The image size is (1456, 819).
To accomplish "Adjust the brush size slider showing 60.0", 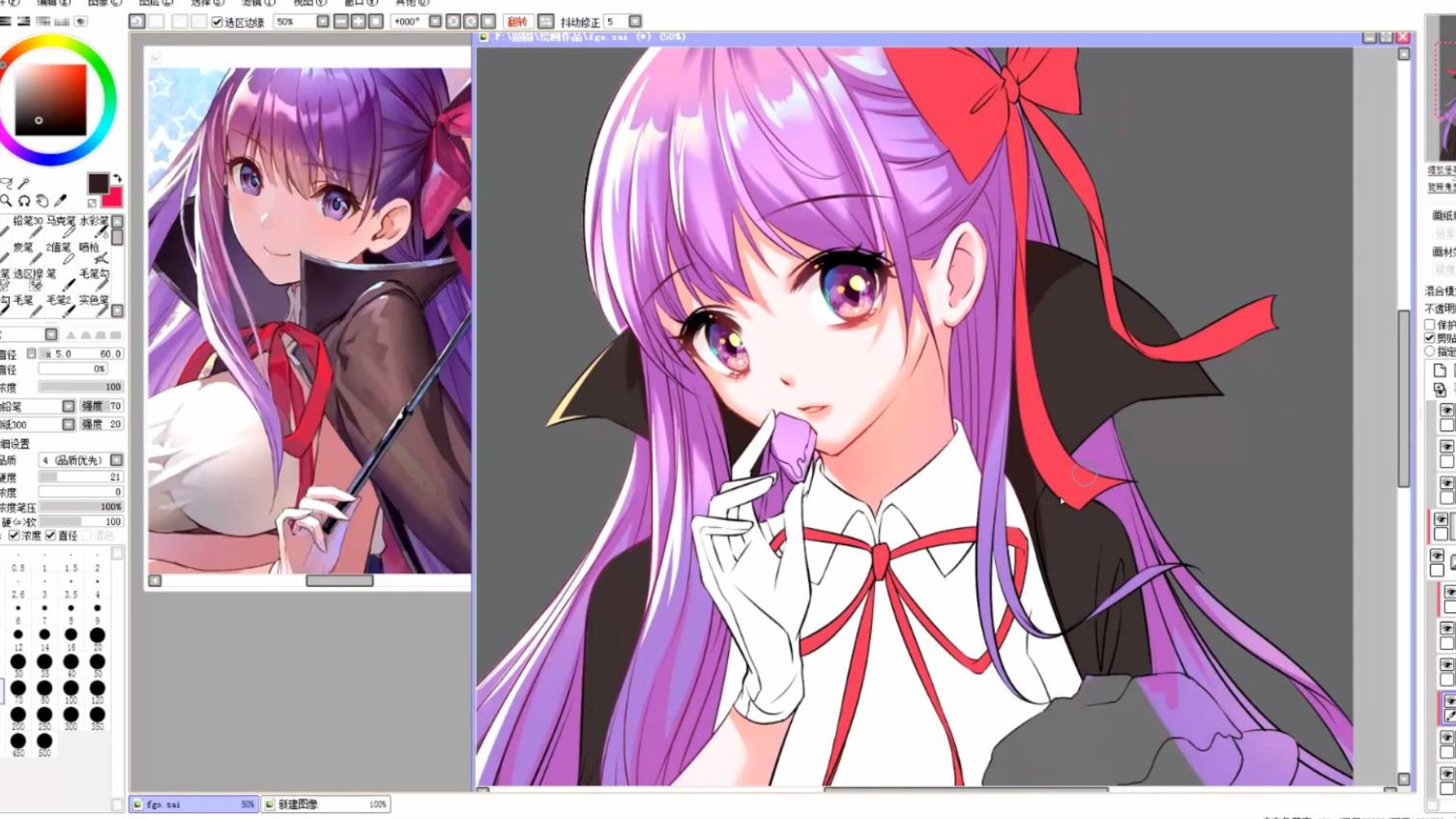I will point(81,353).
